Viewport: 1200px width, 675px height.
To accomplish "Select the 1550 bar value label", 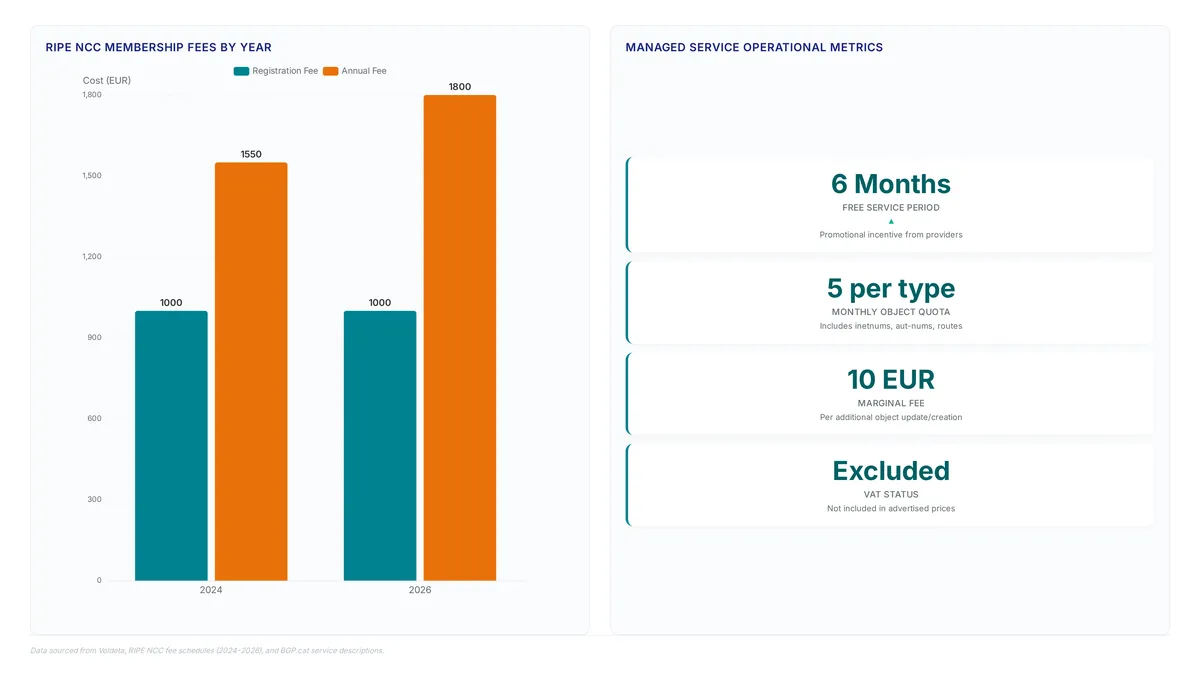I will click(x=251, y=154).
